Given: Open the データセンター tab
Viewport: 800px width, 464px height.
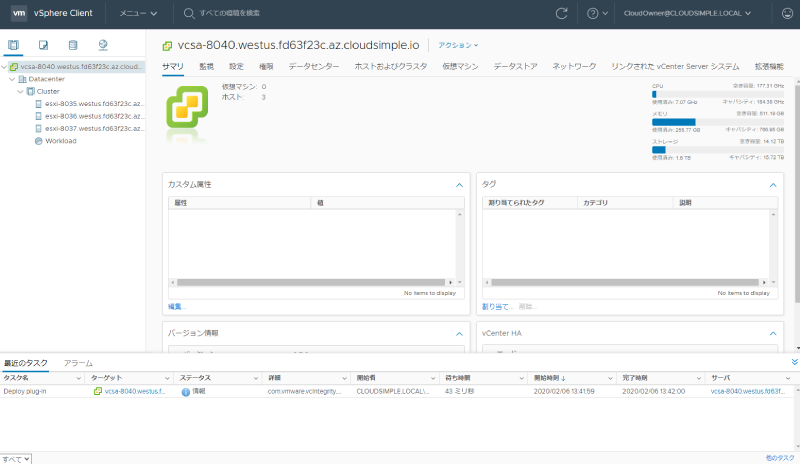Looking at the screenshot, I should pyautogui.click(x=314, y=66).
